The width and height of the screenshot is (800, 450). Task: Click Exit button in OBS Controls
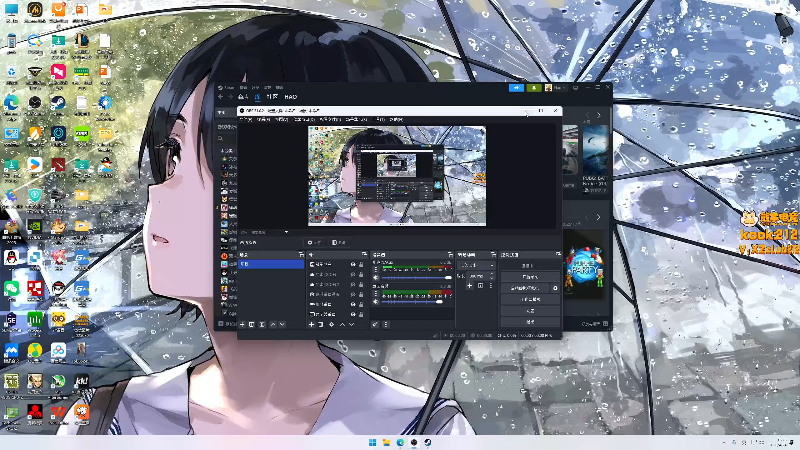(x=530, y=322)
